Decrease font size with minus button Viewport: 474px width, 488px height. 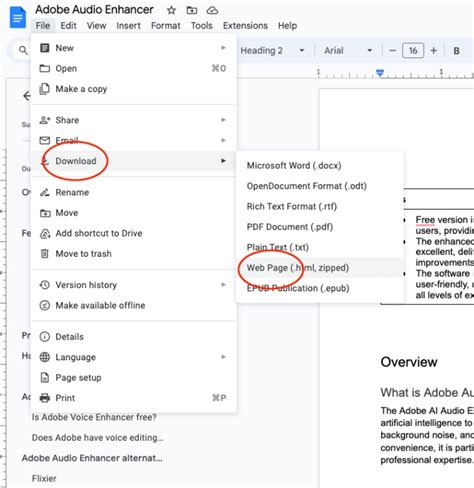click(392, 51)
